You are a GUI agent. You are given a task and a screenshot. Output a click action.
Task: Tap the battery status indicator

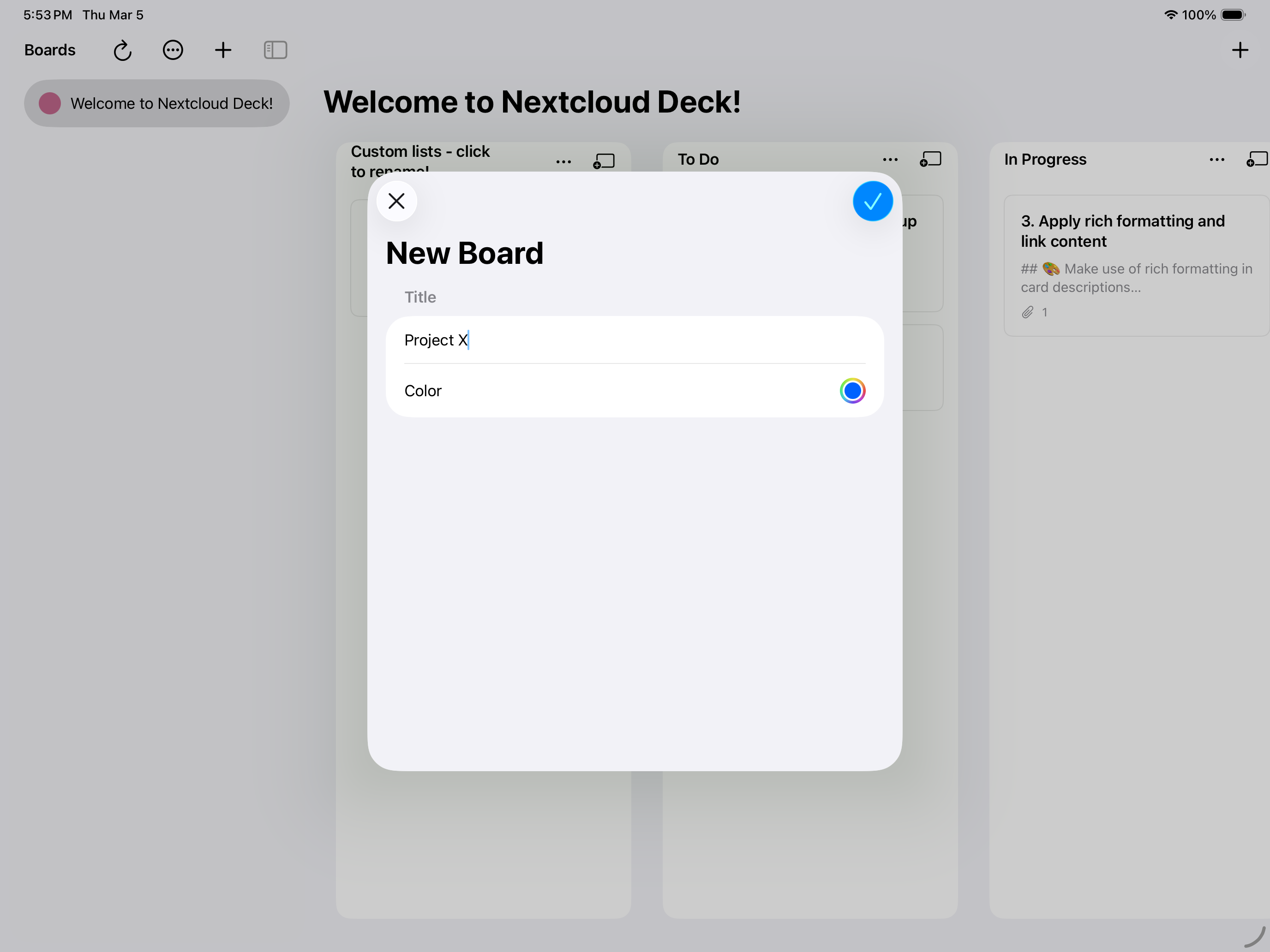point(1232,15)
